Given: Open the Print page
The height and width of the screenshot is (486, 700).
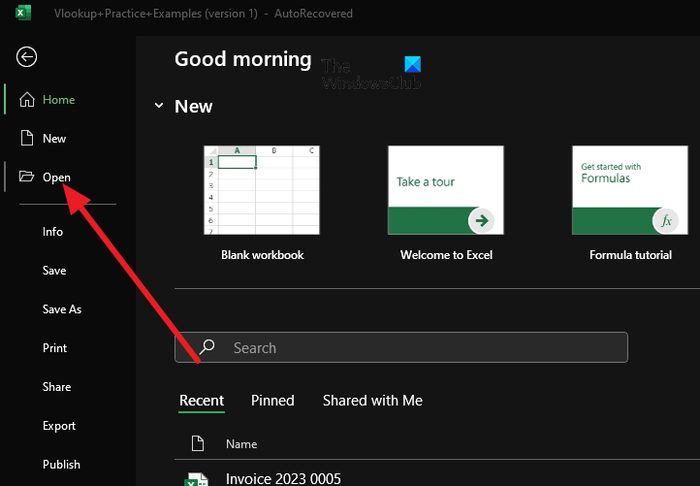Looking at the screenshot, I should (54, 348).
